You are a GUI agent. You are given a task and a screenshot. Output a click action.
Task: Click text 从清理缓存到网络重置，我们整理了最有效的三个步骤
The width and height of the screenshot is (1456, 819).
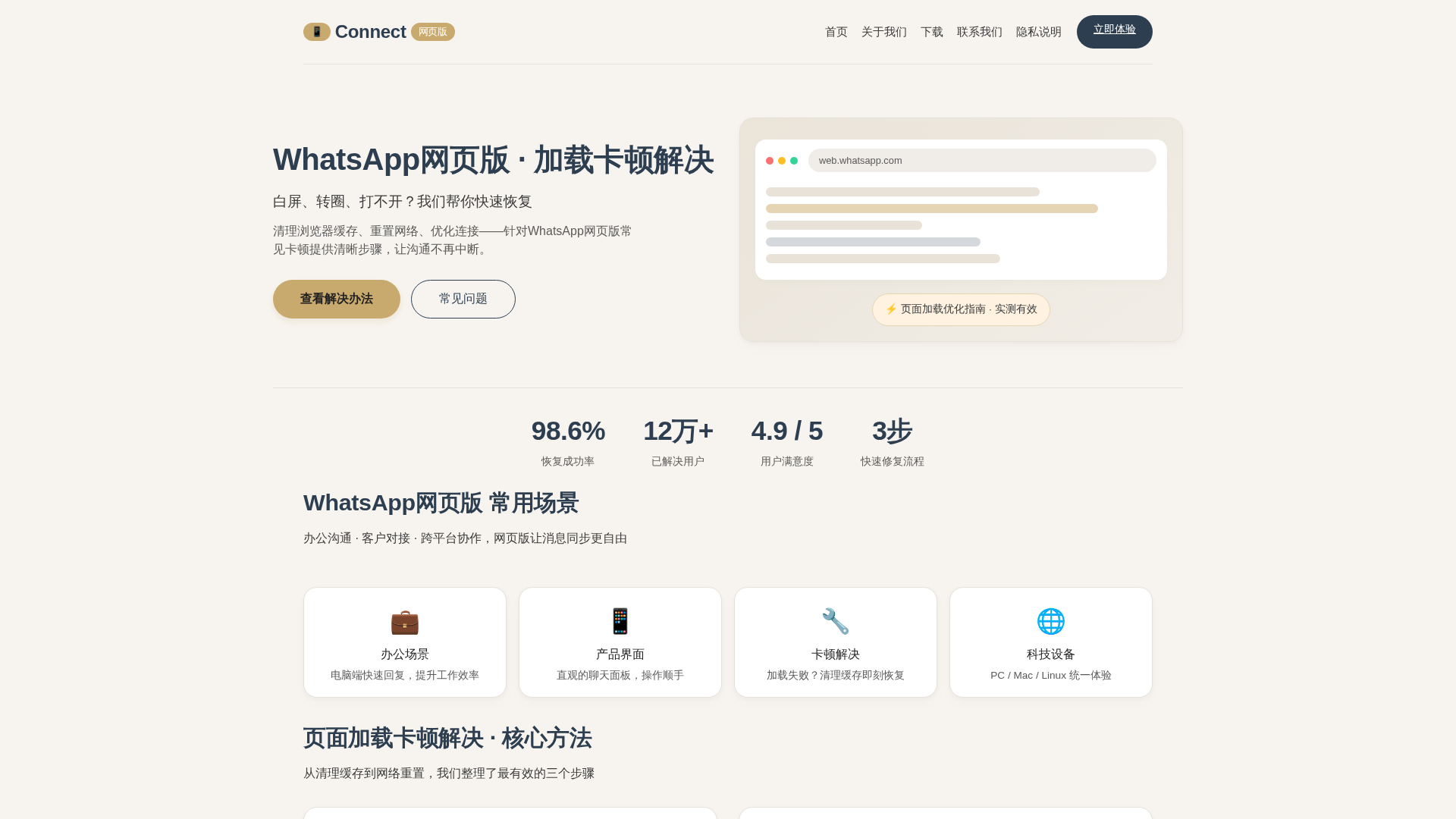click(x=449, y=773)
